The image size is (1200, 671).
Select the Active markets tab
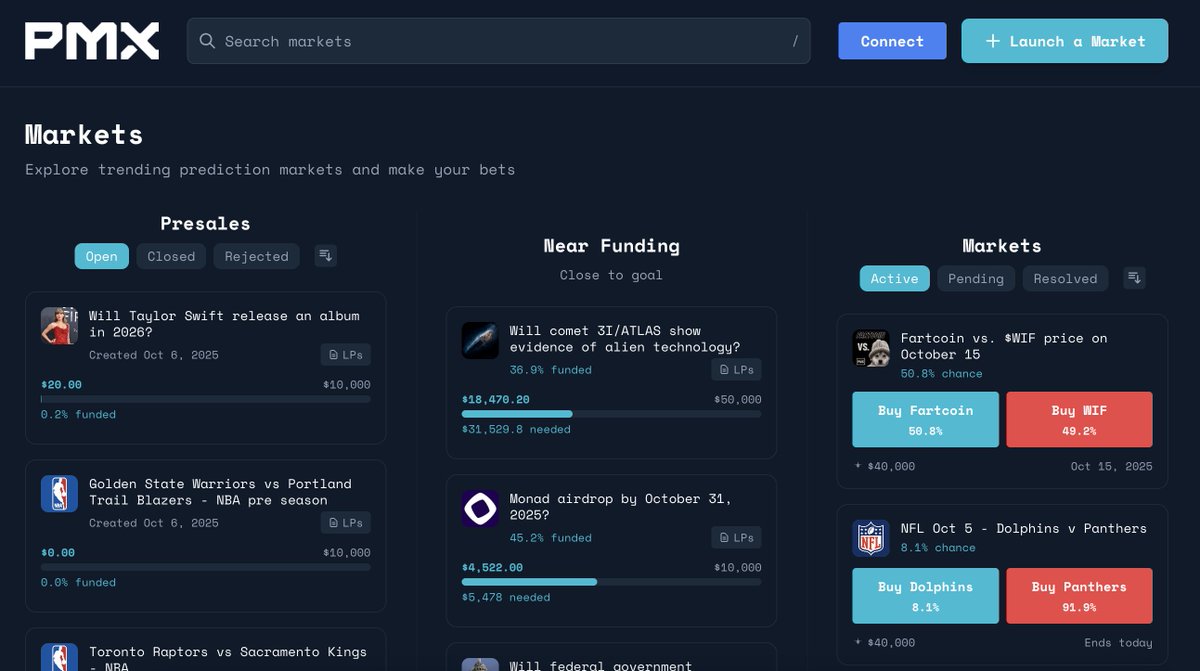point(894,278)
